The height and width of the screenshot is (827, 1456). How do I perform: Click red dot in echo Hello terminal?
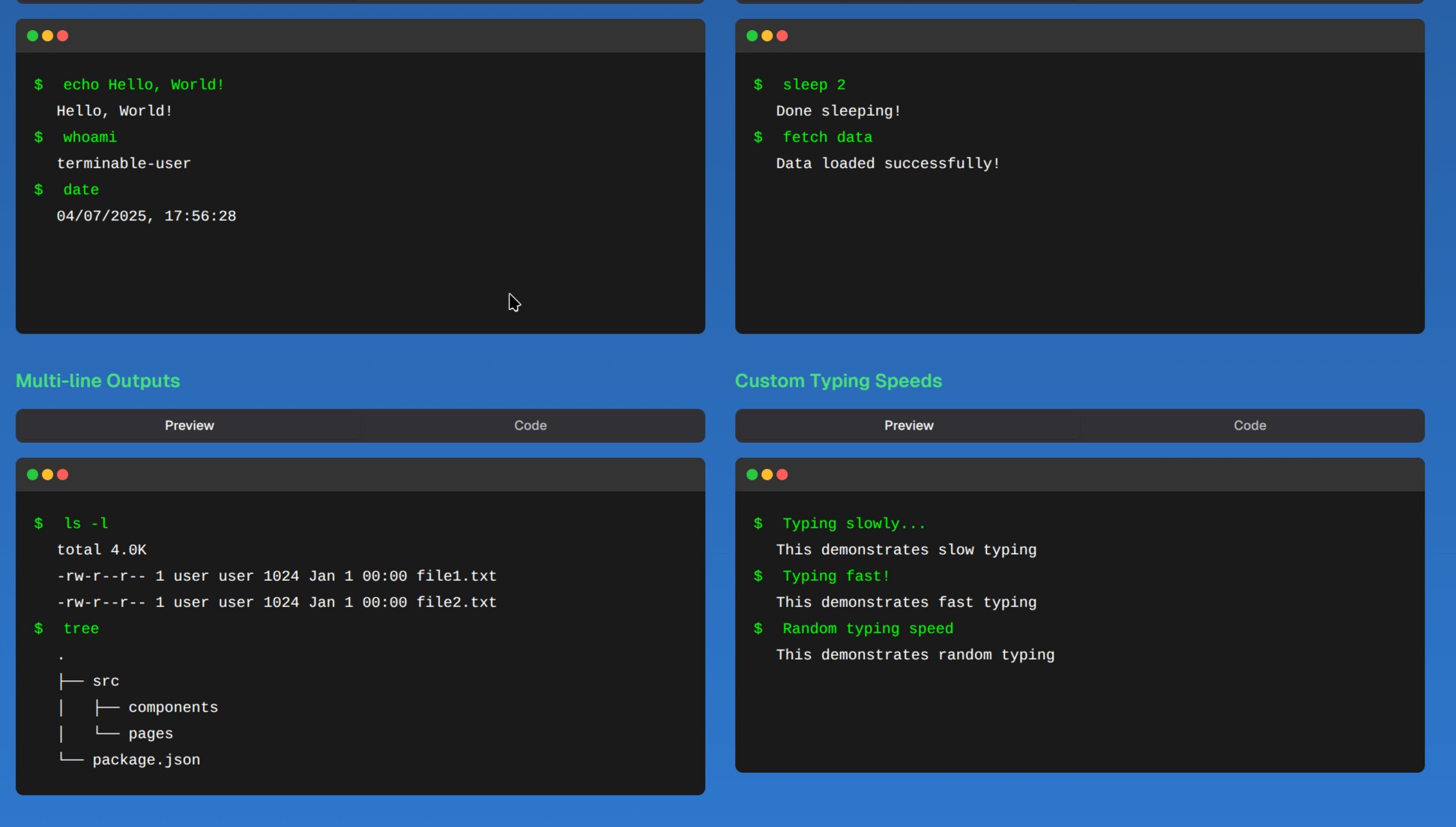pyautogui.click(x=63, y=35)
